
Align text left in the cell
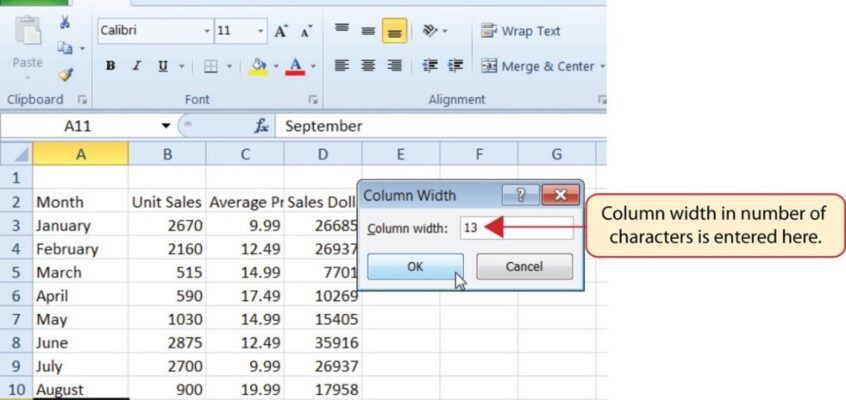click(x=341, y=66)
